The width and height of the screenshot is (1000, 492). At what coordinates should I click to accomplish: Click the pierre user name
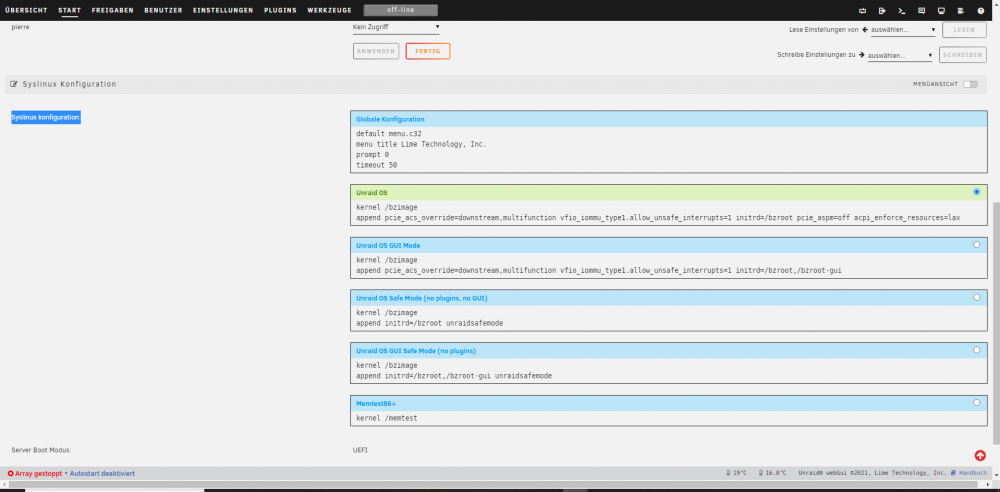(20, 27)
